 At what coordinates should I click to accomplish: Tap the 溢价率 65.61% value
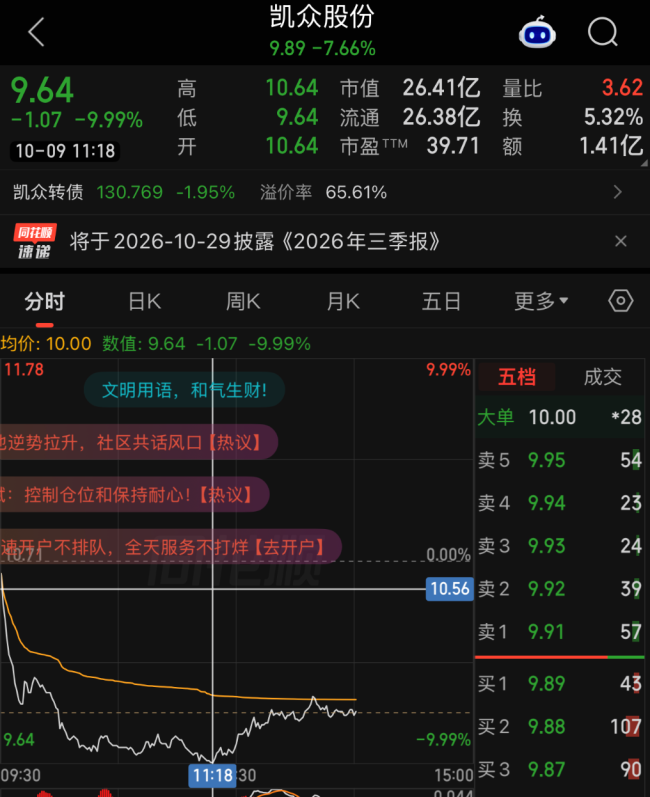356,192
